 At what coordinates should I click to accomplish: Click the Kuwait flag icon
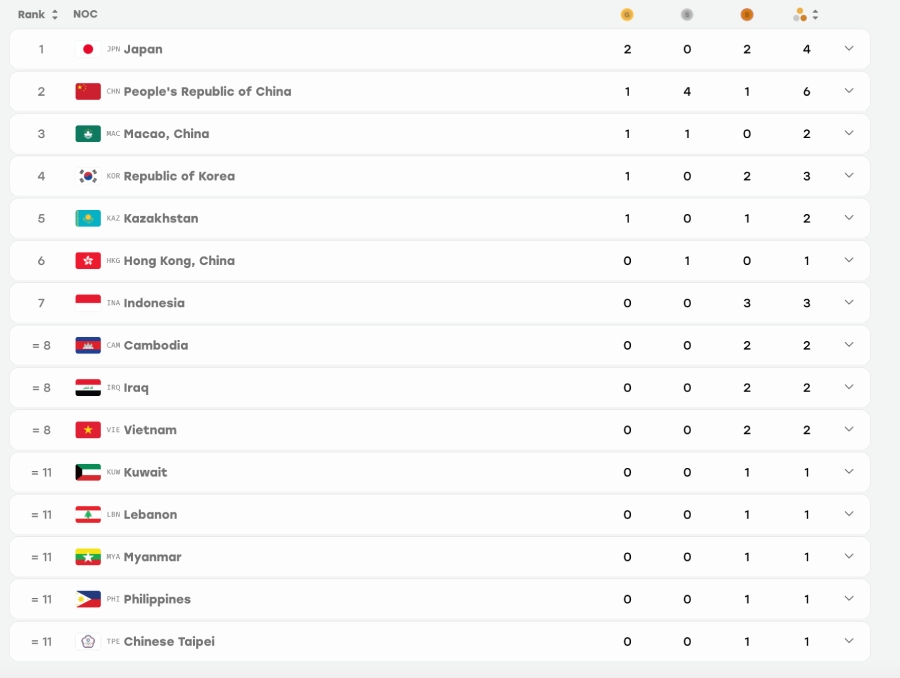(x=88, y=472)
